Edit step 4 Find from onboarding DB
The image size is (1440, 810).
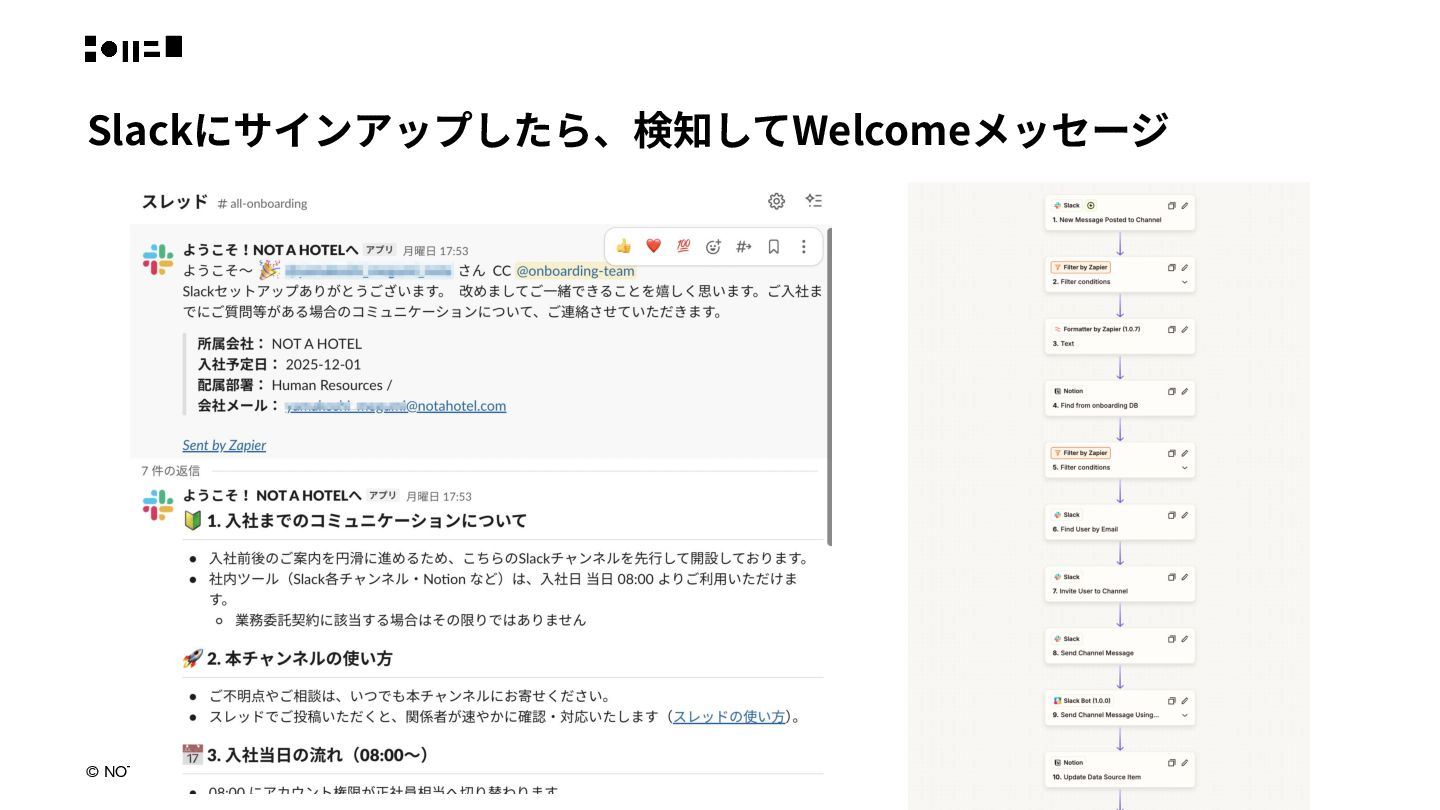click(x=1185, y=391)
